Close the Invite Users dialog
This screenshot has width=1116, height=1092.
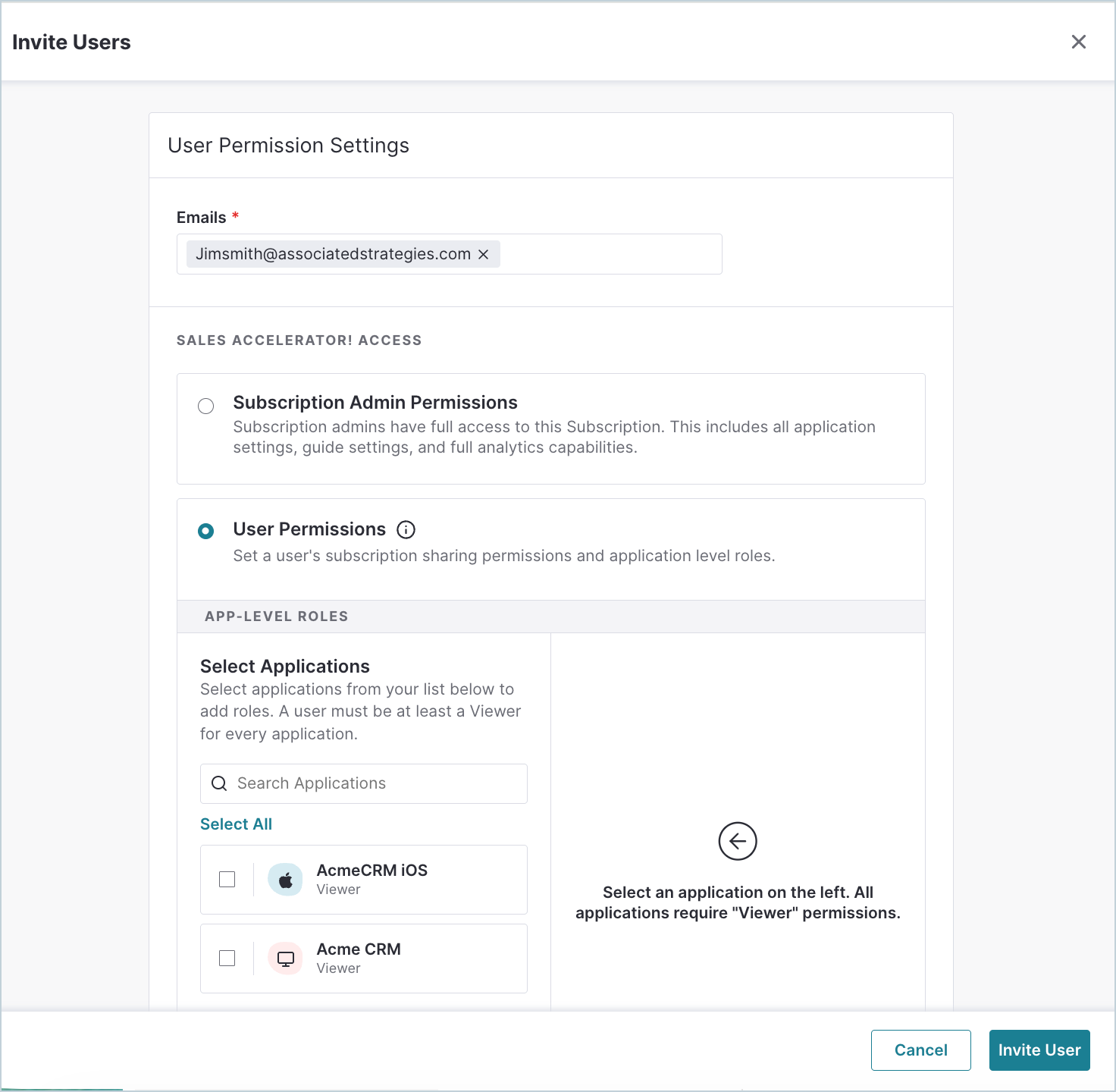tap(1078, 42)
